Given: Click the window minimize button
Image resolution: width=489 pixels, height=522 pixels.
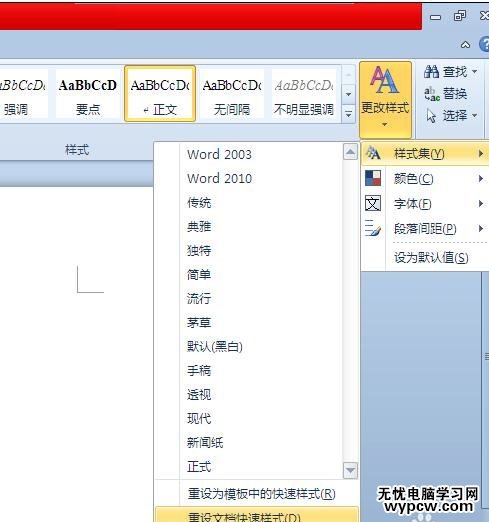Looking at the screenshot, I should [x=435, y=17].
